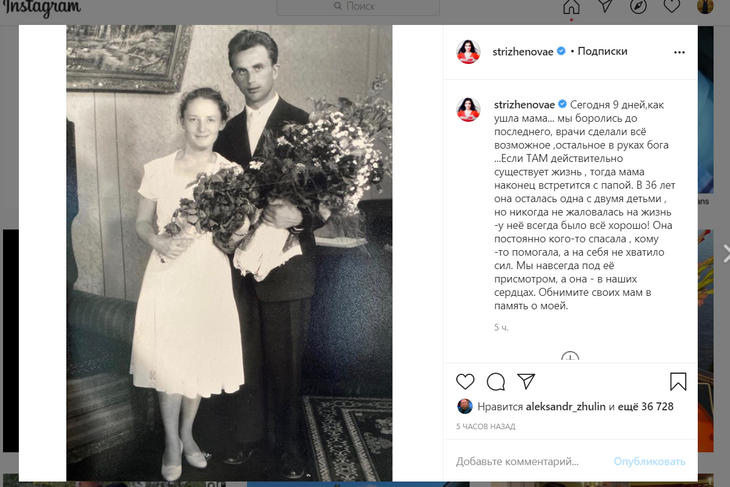This screenshot has width=730, height=487.
Task: View the list of 36 728 other likes
Action: (647, 407)
